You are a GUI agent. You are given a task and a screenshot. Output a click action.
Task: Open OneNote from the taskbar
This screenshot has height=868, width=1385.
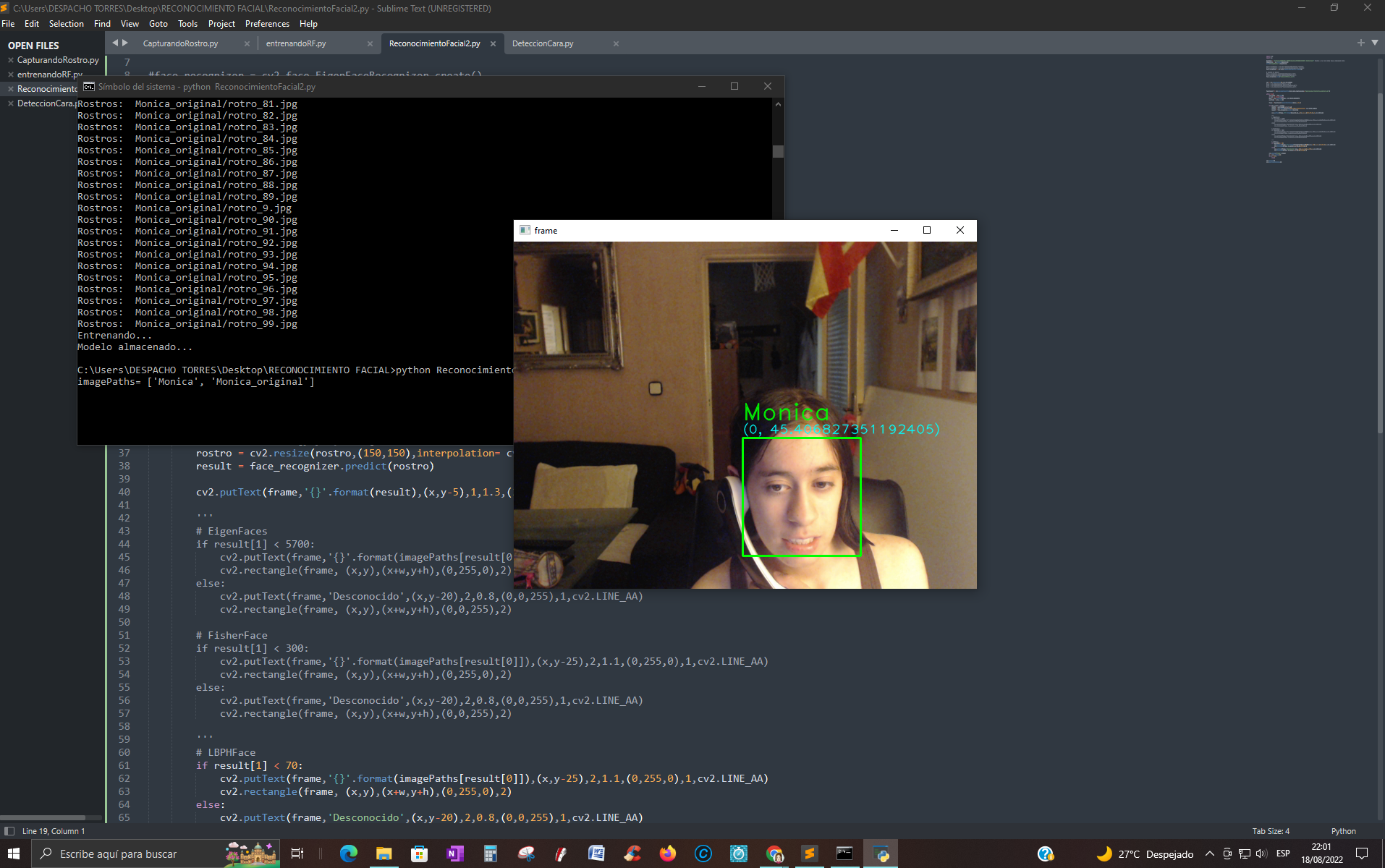click(x=455, y=854)
